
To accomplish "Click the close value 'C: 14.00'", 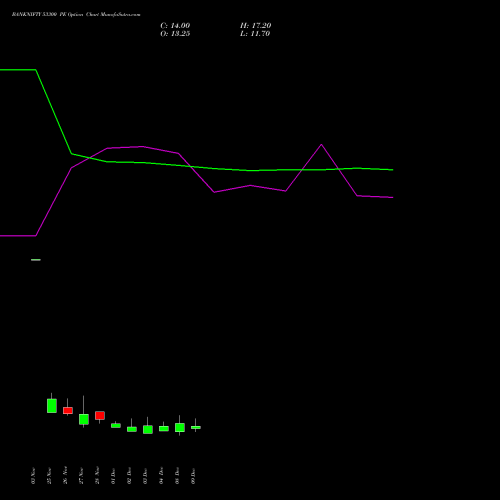I will pos(175,26).
